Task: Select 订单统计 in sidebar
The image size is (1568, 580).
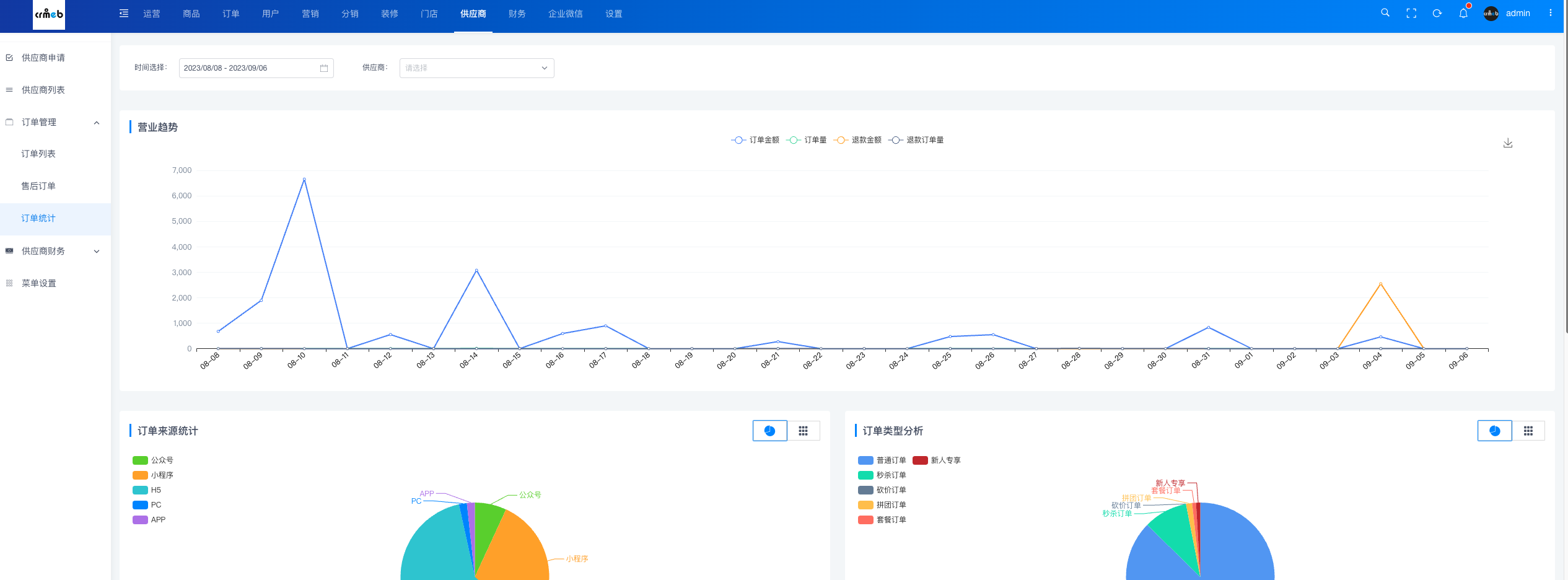Action: pos(55,219)
